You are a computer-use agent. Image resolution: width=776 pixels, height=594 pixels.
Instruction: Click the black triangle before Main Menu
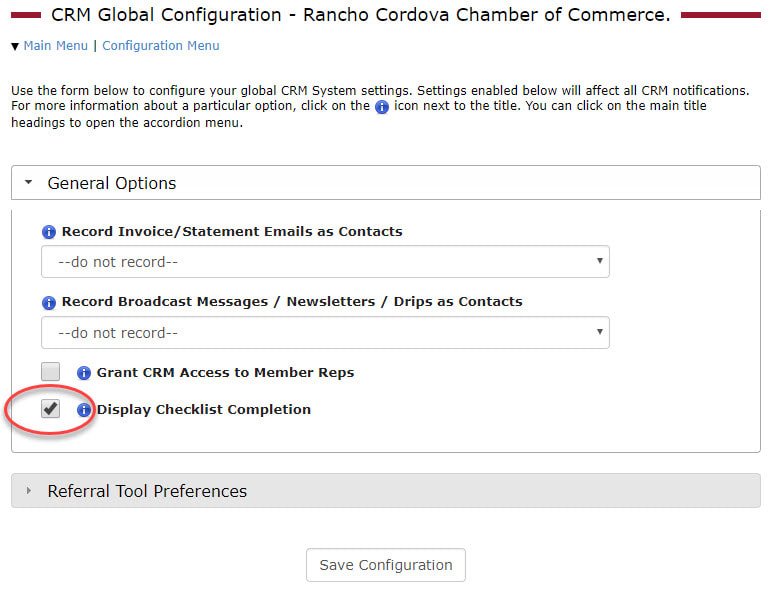(x=15, y=47)
